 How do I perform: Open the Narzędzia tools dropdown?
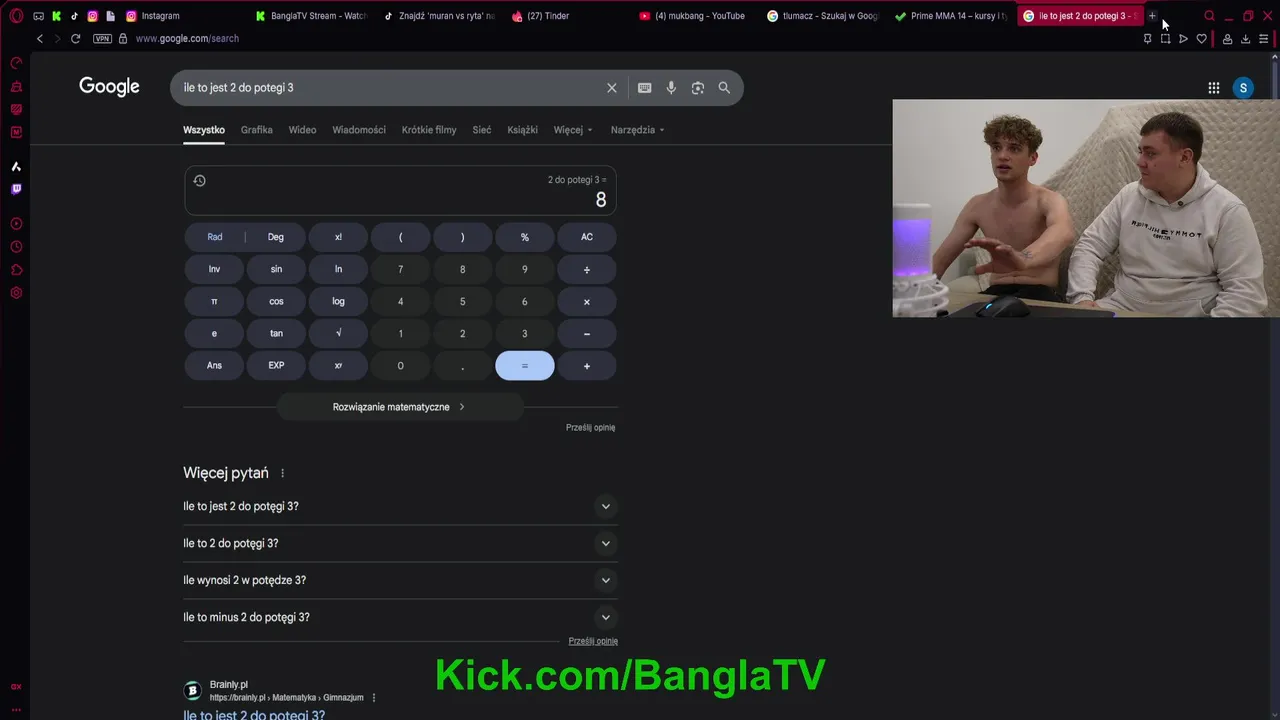point(638,130)
